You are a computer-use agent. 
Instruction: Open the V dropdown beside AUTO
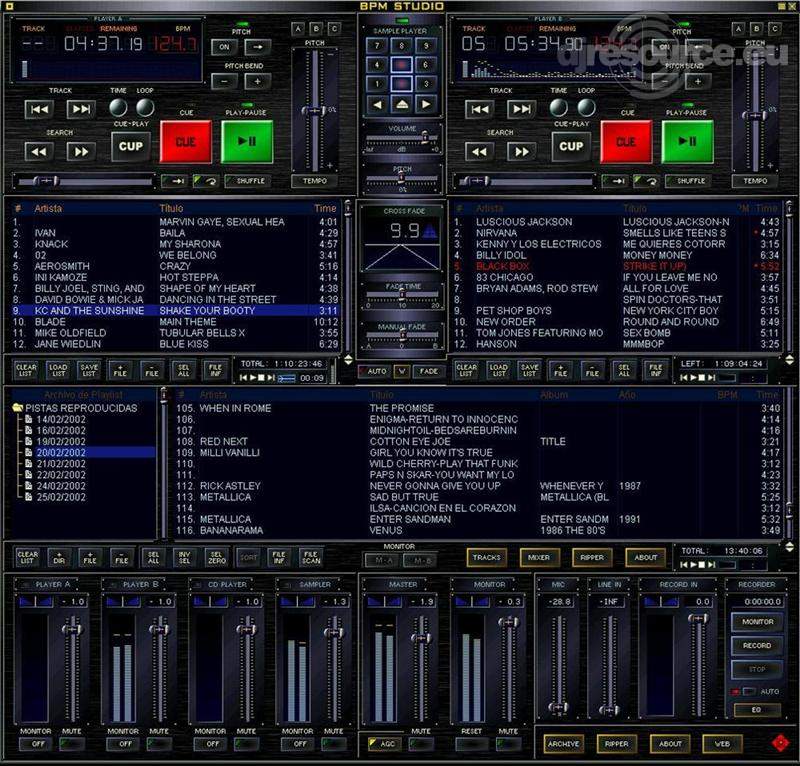click(402, 371)
